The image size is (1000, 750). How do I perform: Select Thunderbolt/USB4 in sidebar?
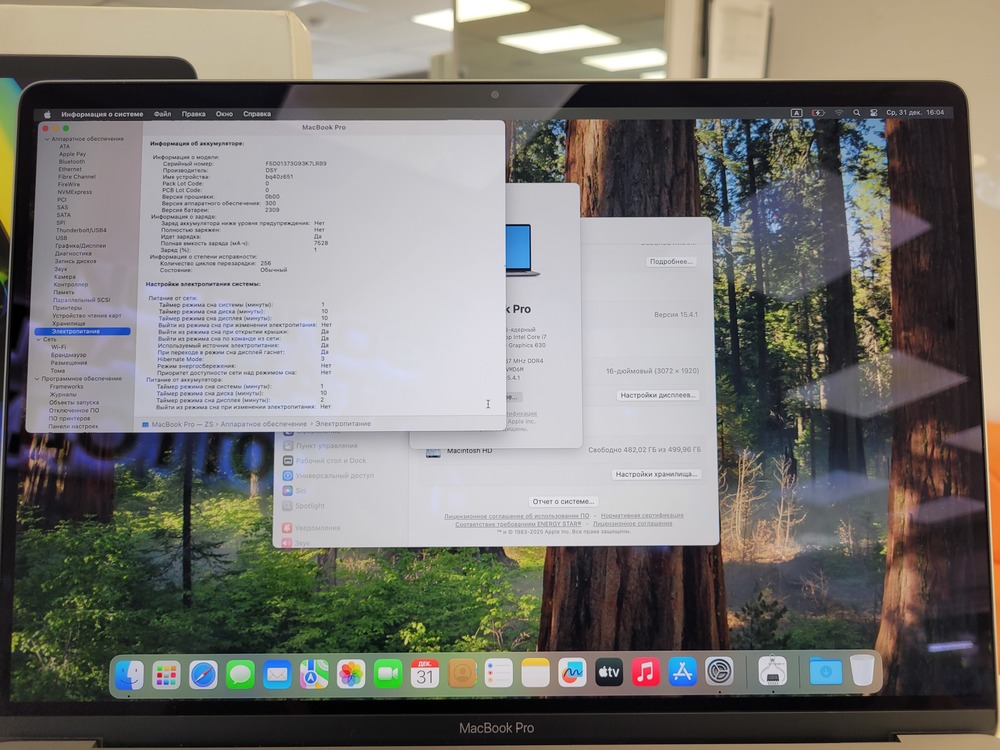[81, 230]
